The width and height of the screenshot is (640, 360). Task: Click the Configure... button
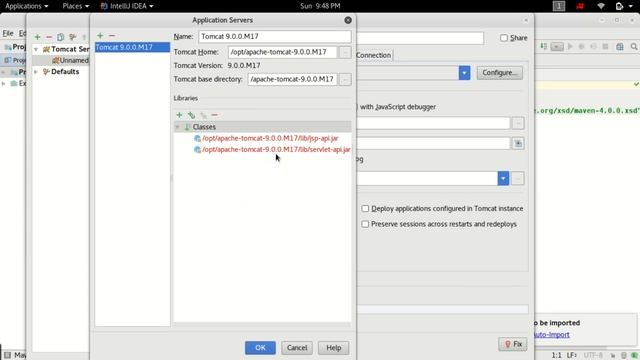pyautogui.click(x=500, y=73)
